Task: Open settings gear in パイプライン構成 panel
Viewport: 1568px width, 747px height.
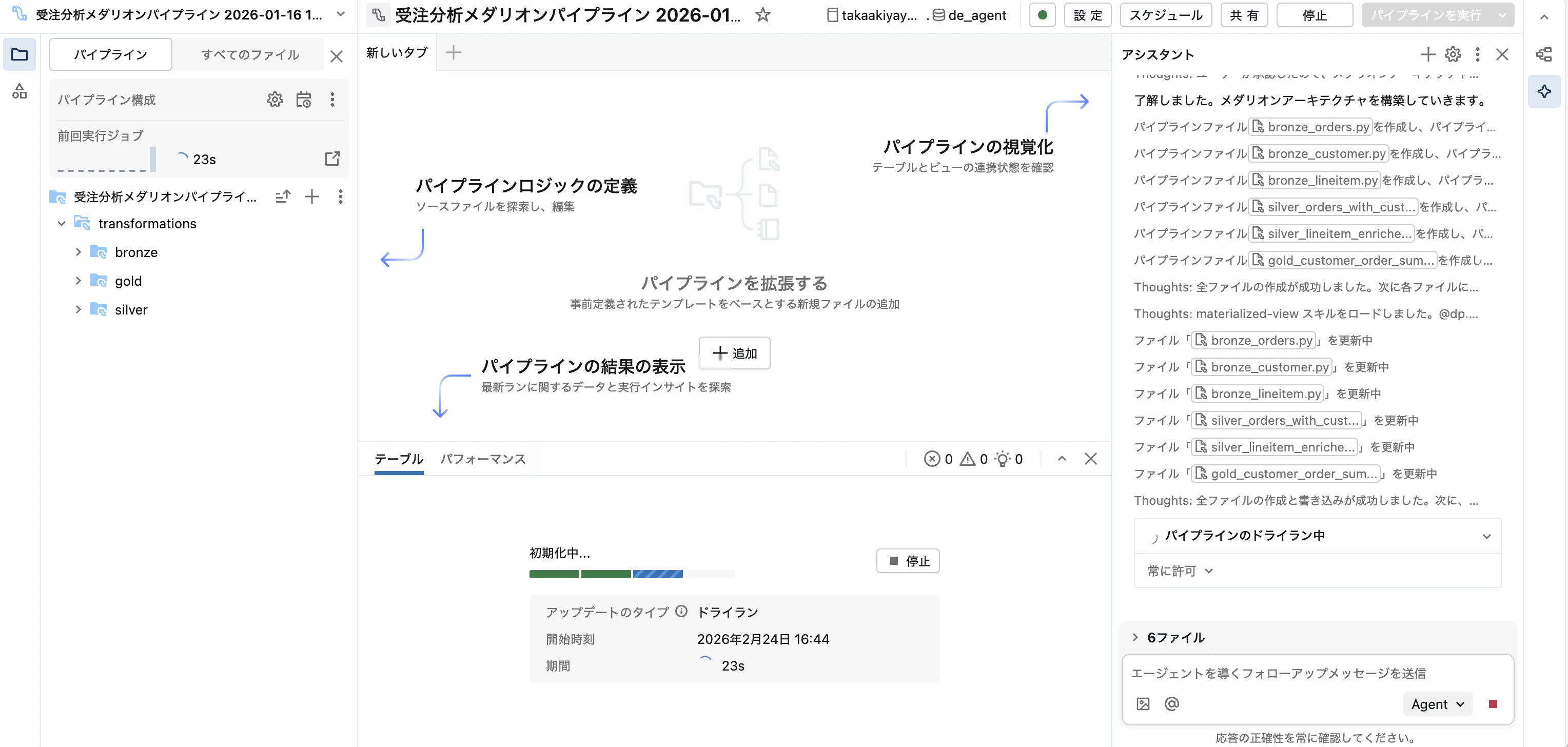Action: (275, 99)
